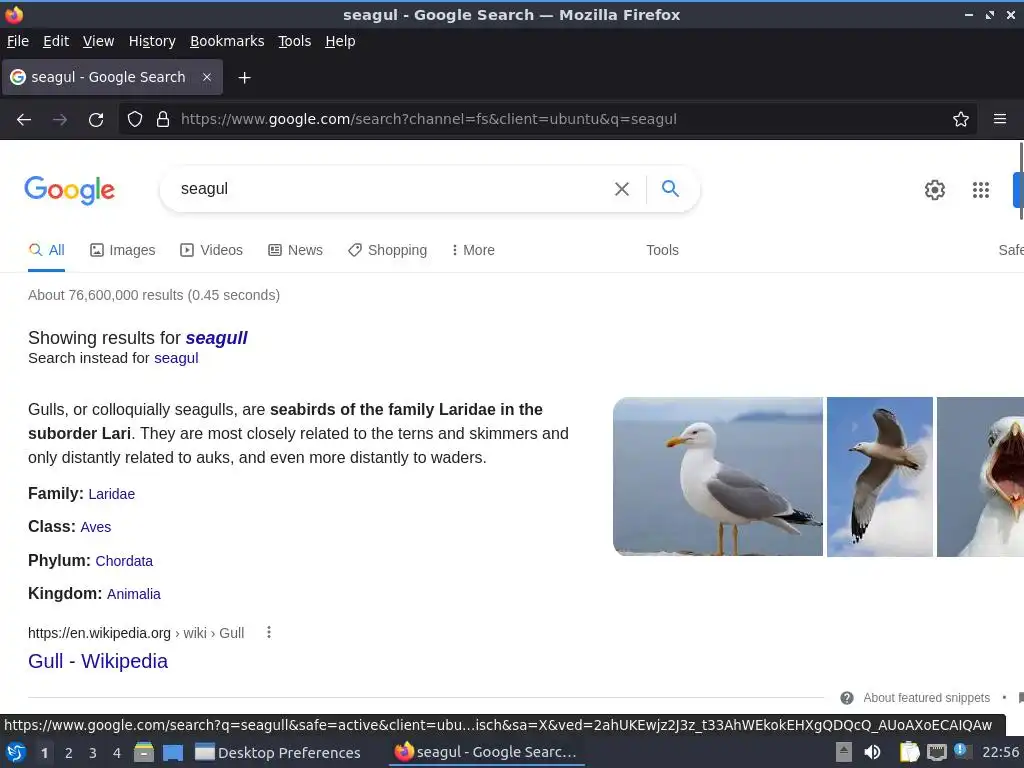1024x768 pixels.
Task: Select the All results tab
Action: (x=46, y=250)
